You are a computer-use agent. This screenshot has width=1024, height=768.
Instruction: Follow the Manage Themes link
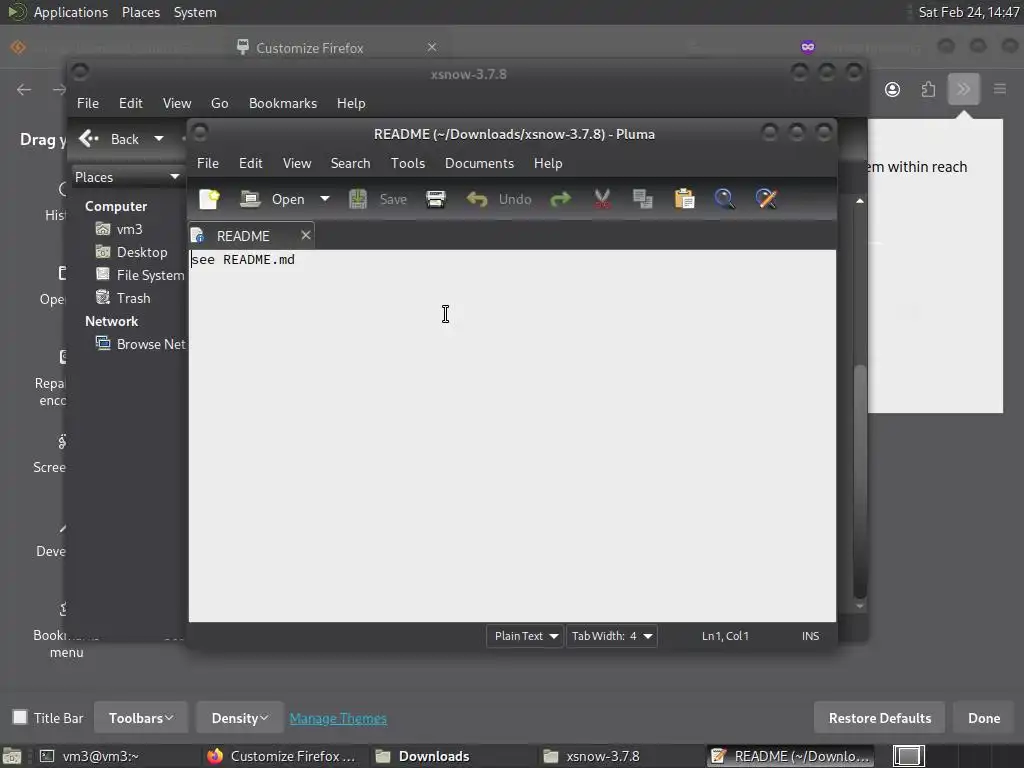[338, 718]
